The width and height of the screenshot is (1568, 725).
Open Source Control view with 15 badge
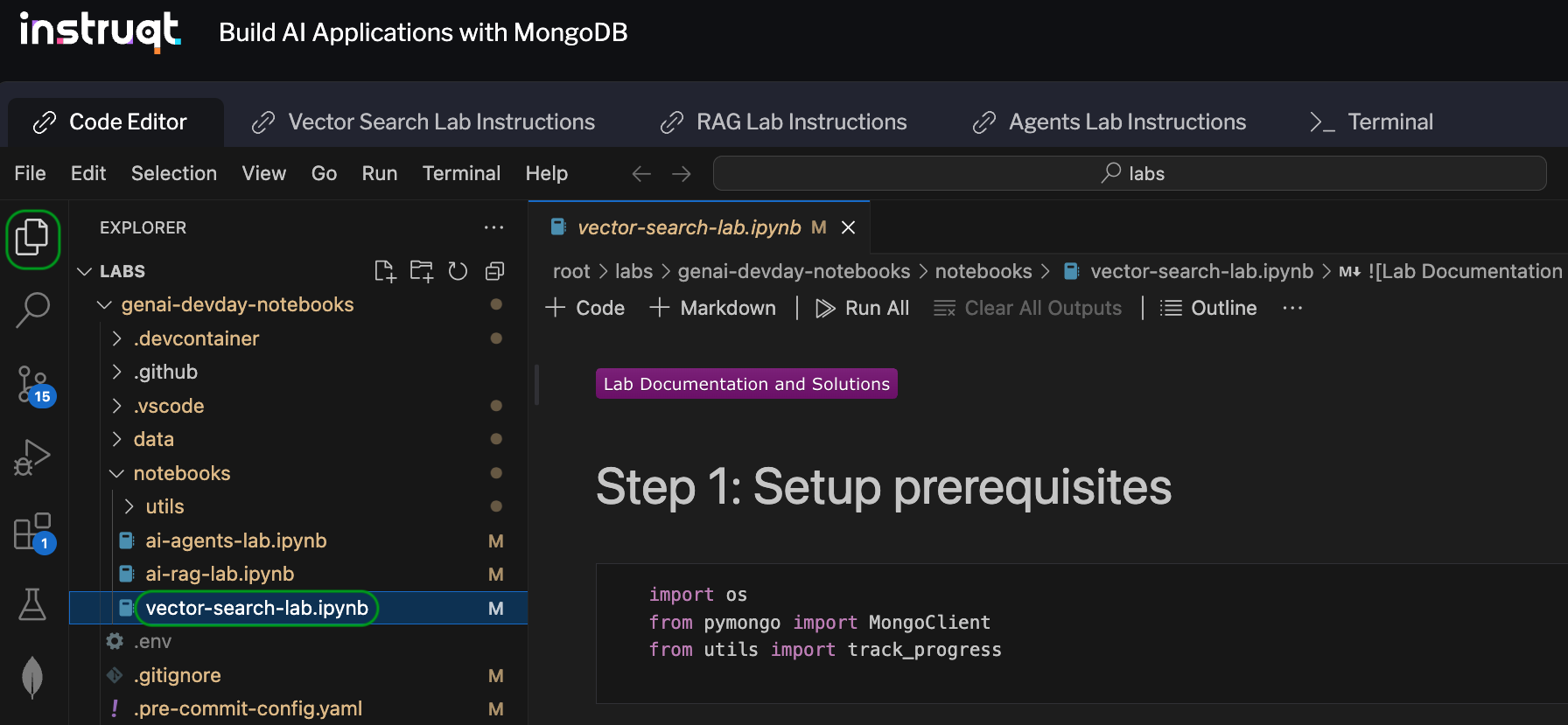[34, 386]
